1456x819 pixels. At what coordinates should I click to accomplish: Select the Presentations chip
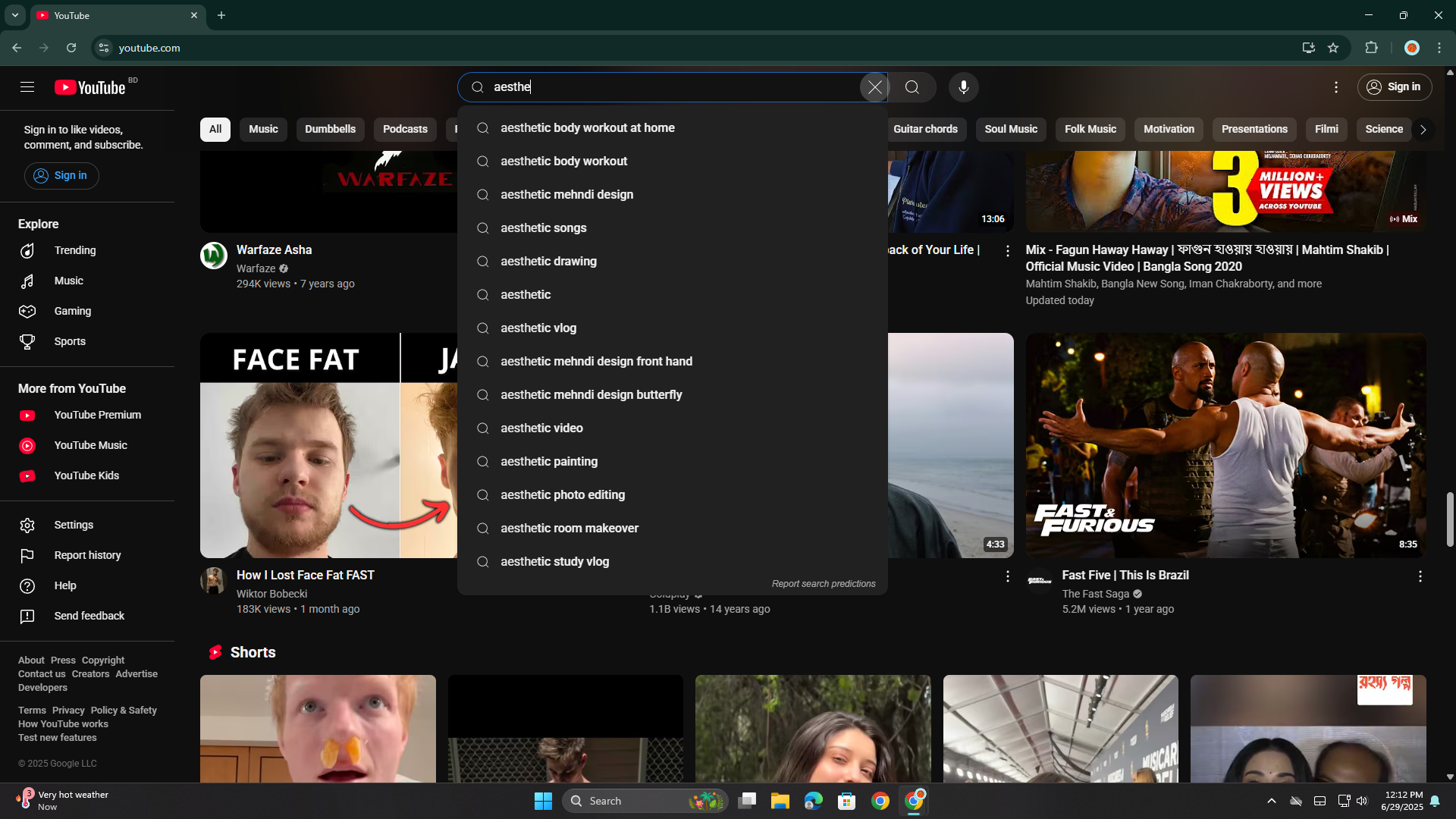tap(1254, 129)
